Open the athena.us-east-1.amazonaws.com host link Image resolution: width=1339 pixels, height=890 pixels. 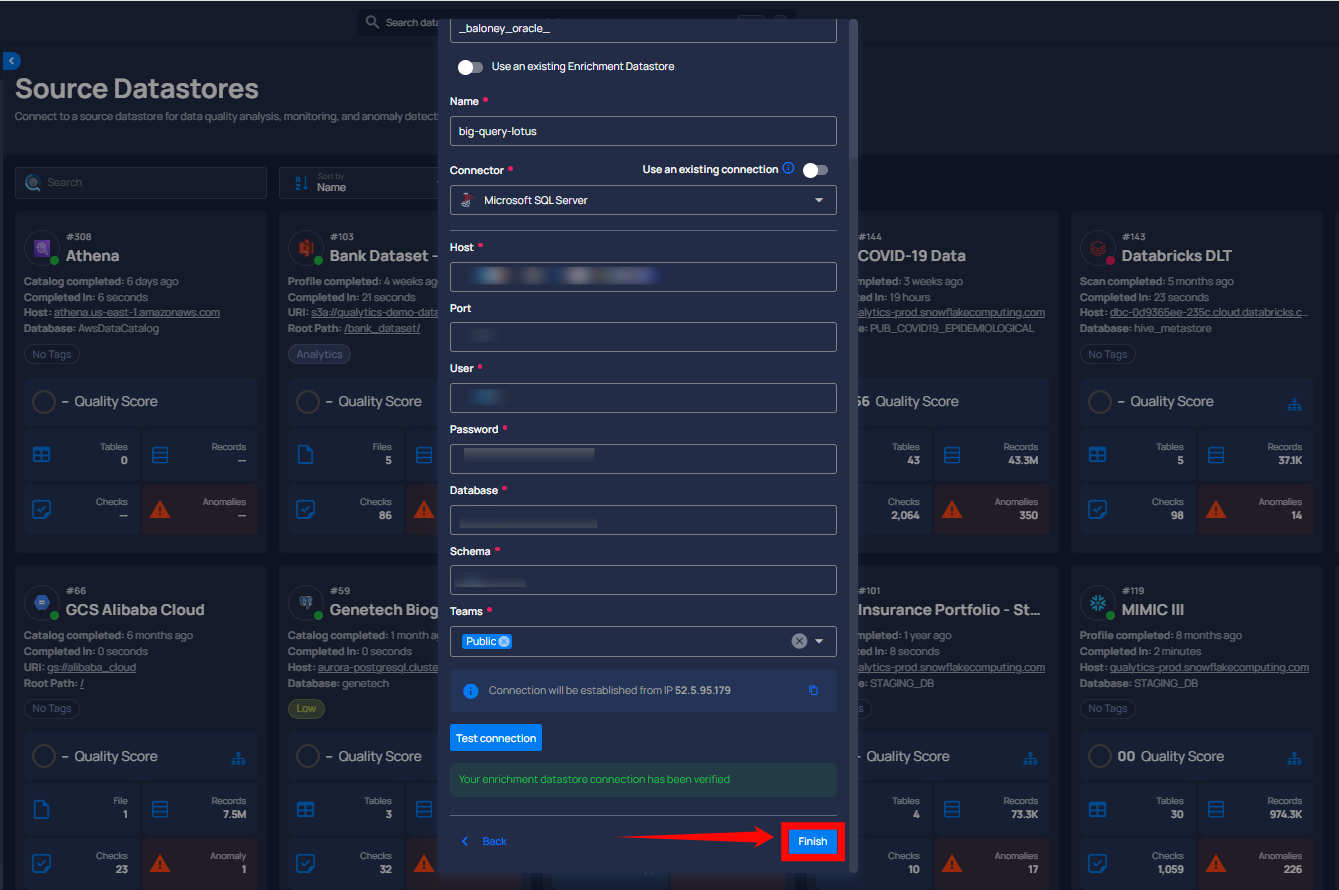[x=137, y=312]
